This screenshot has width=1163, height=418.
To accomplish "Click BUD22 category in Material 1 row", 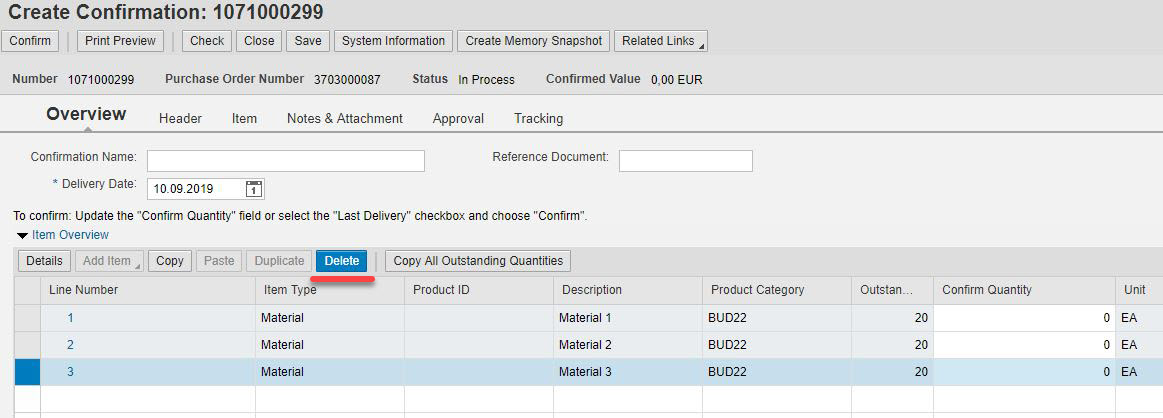I will pos(777,318).
